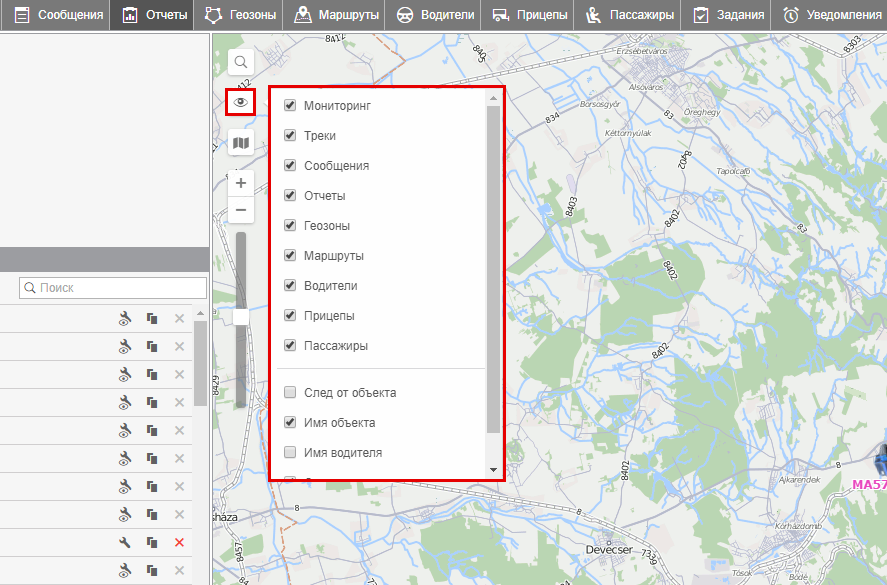Click the wrench icon beside the red X
This screenshot has width=887, height=585.
coord(125,542)
